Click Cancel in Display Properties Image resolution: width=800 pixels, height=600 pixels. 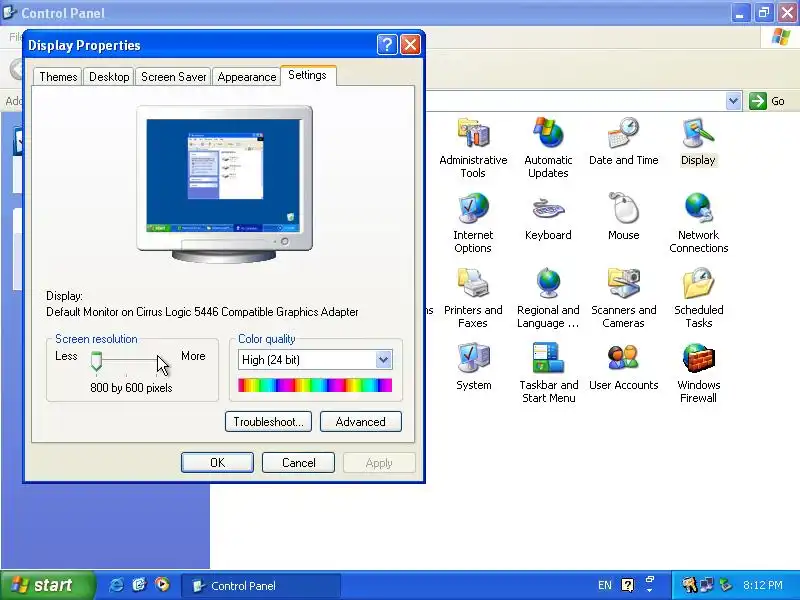coord(298,463)
